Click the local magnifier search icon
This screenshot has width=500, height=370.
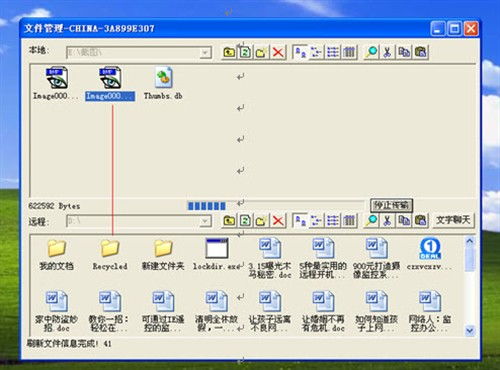coord(371,52)
